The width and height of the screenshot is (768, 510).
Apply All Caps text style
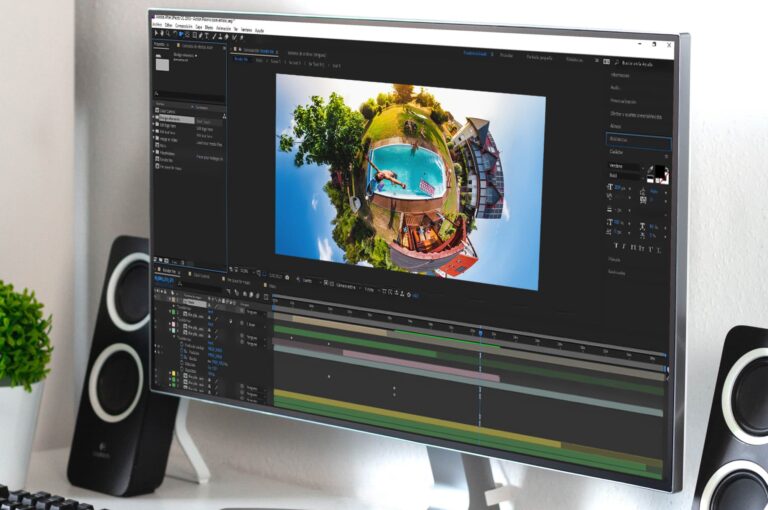click(x=633, y=247)
